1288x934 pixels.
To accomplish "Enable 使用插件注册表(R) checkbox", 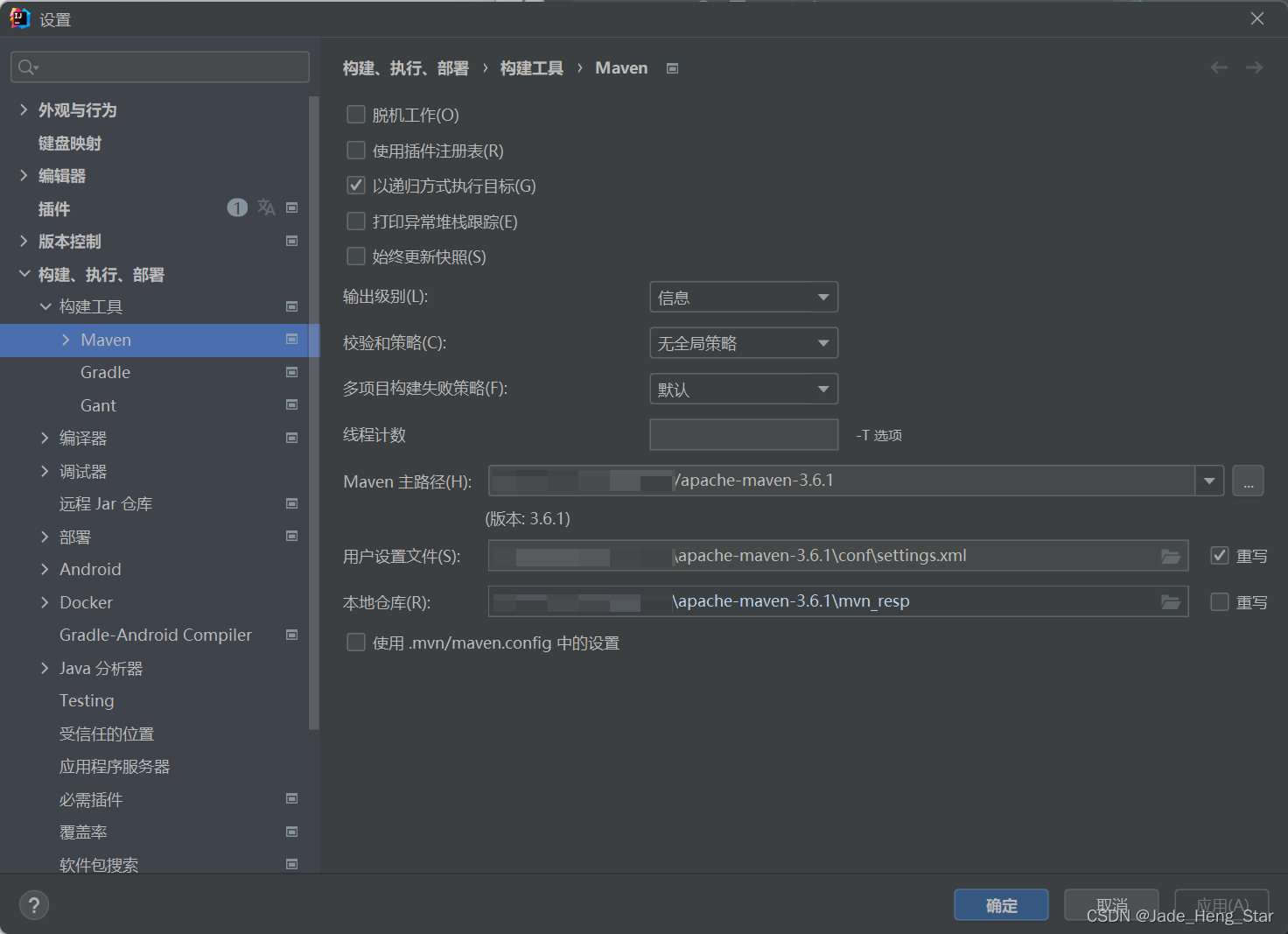I will [x=356, y=151].
